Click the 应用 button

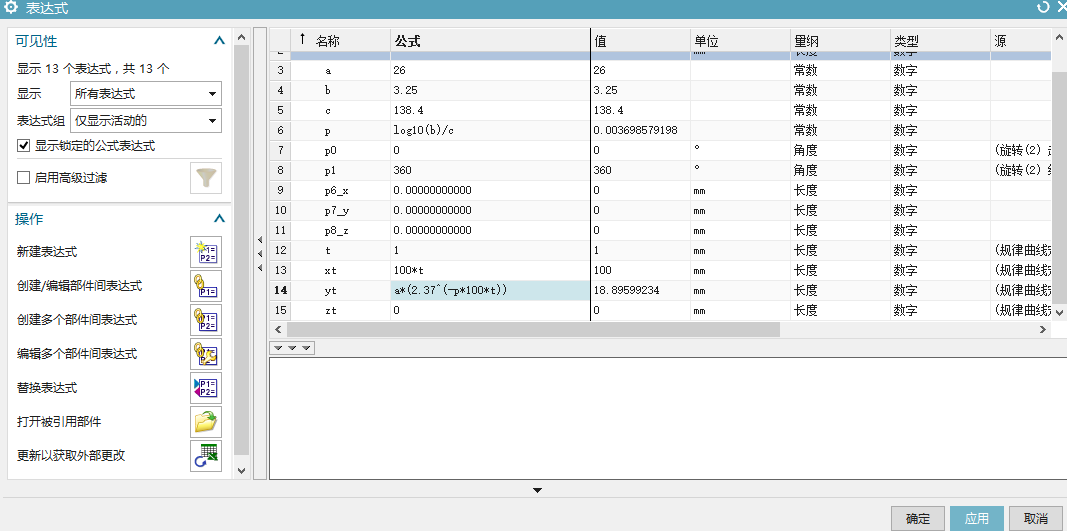click(x=976, y=518)
